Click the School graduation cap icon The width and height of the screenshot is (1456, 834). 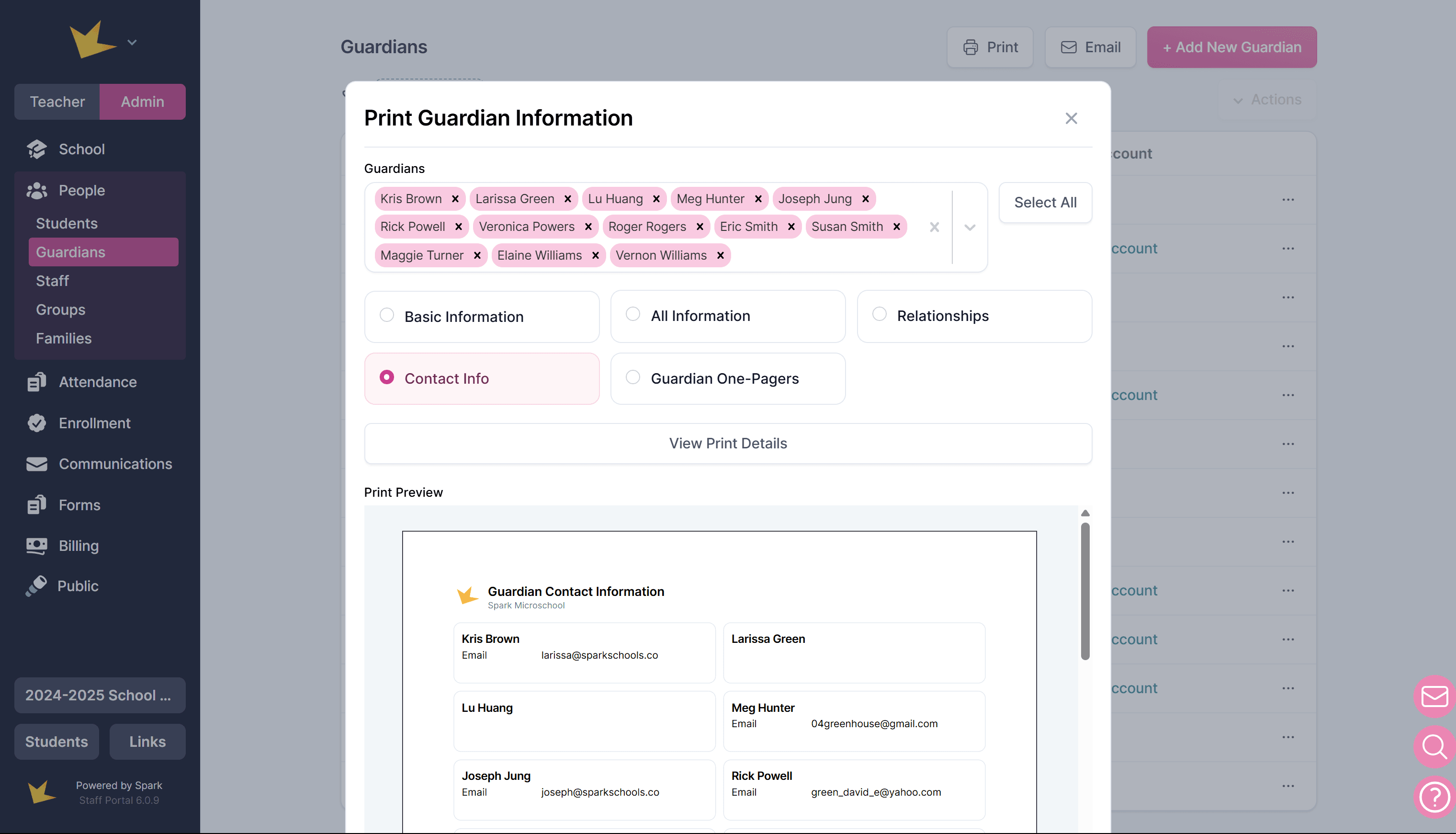click(37, 149)
